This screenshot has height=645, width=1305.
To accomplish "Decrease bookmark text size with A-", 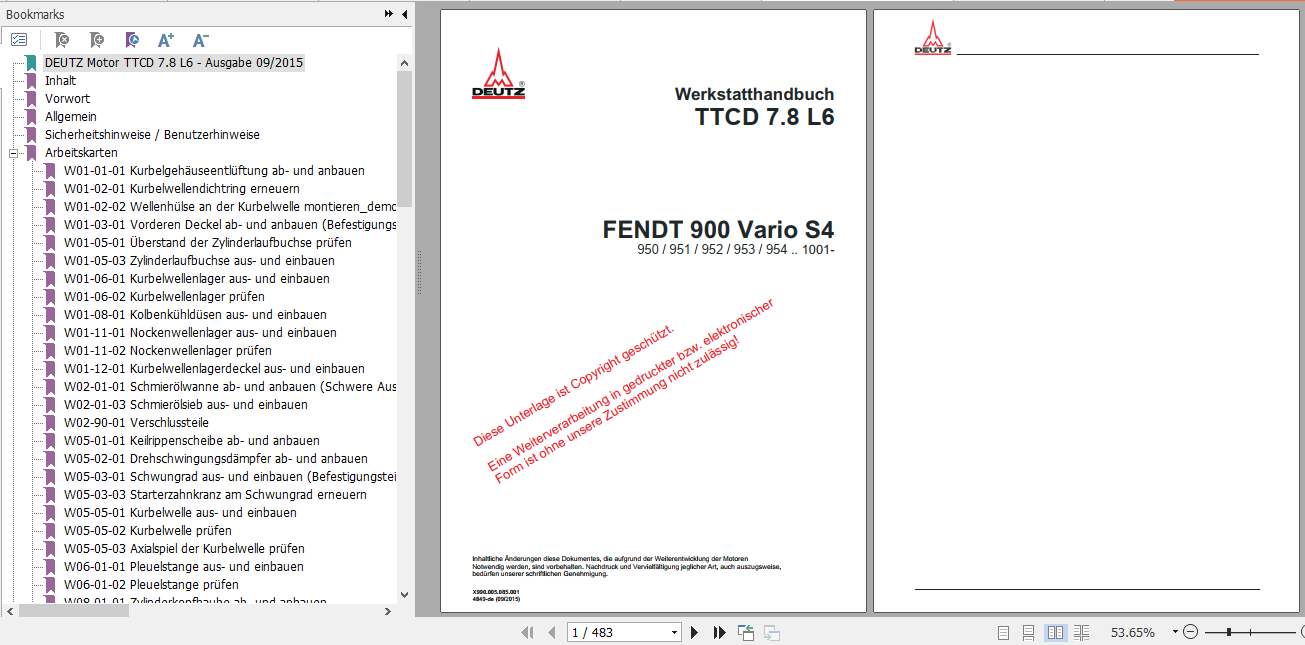I will point(200,40).
